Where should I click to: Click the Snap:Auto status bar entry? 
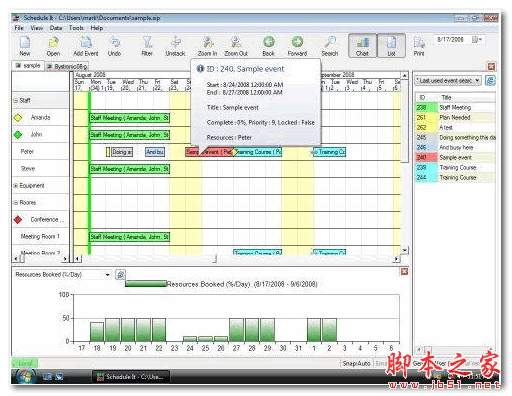coord(356,363)
